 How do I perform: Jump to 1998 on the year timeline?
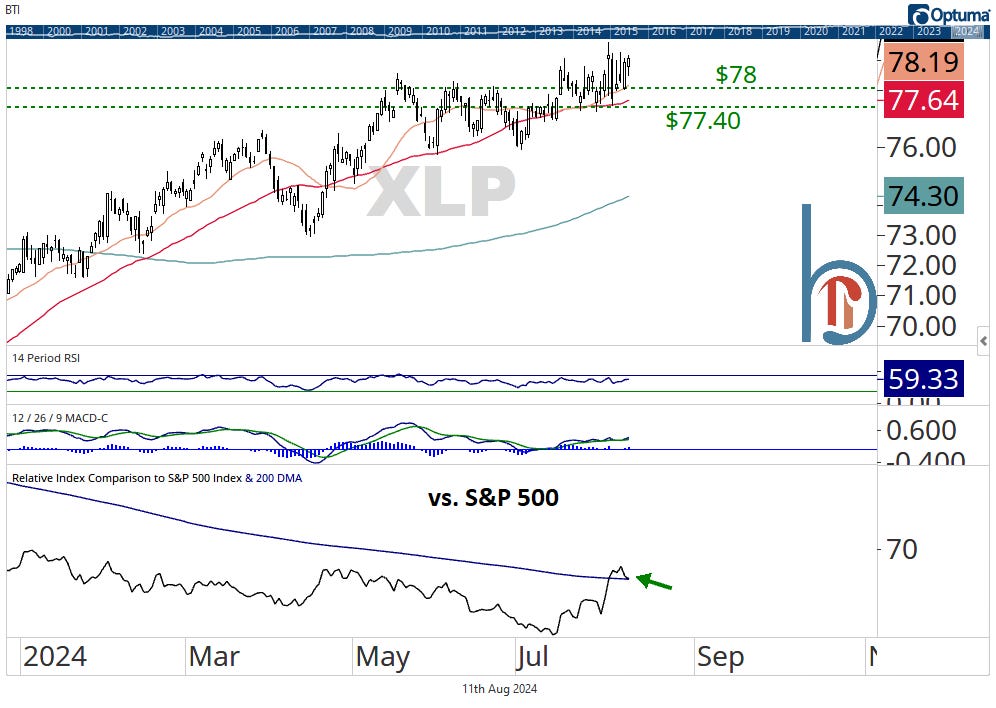click(22, 31)
